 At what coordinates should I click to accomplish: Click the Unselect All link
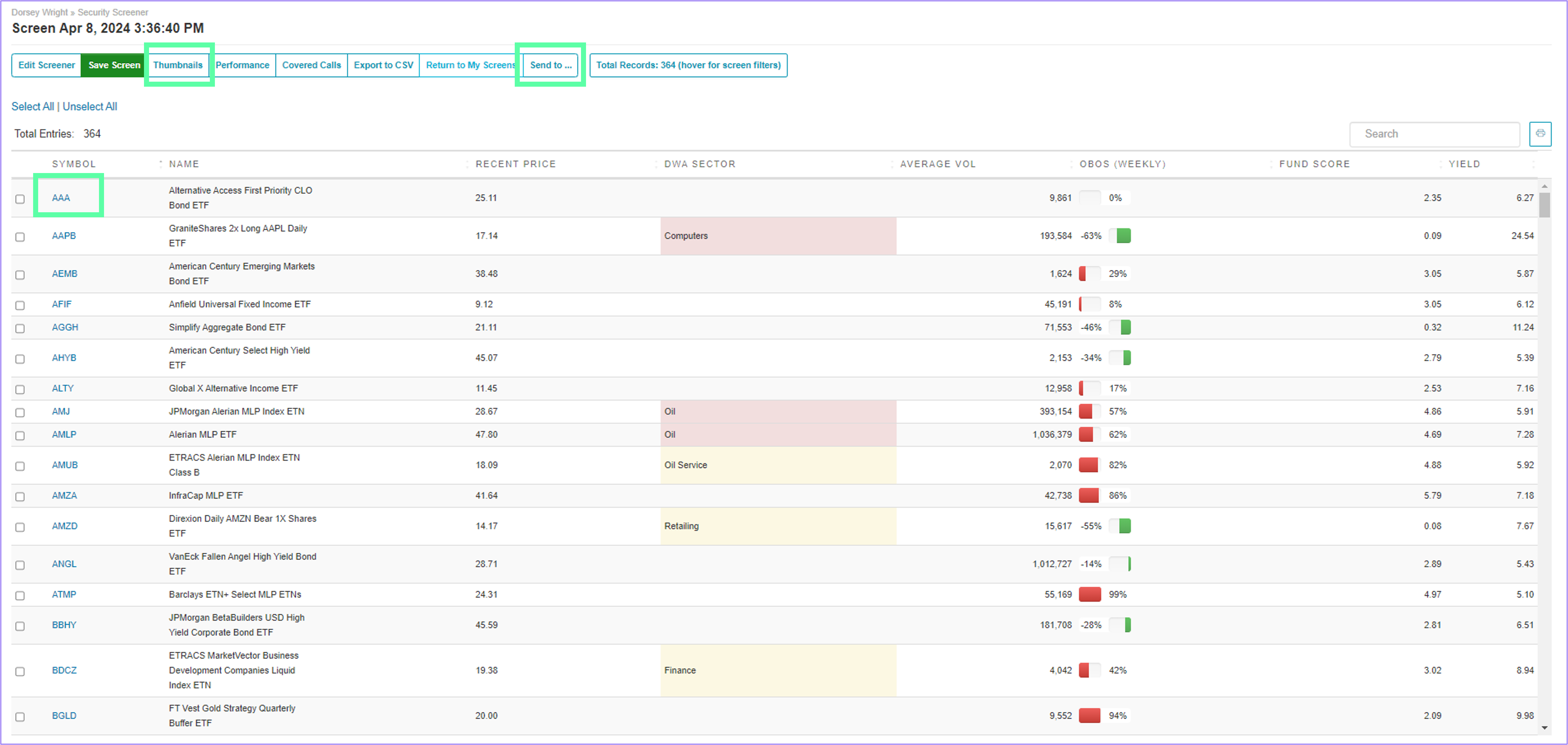90,106
